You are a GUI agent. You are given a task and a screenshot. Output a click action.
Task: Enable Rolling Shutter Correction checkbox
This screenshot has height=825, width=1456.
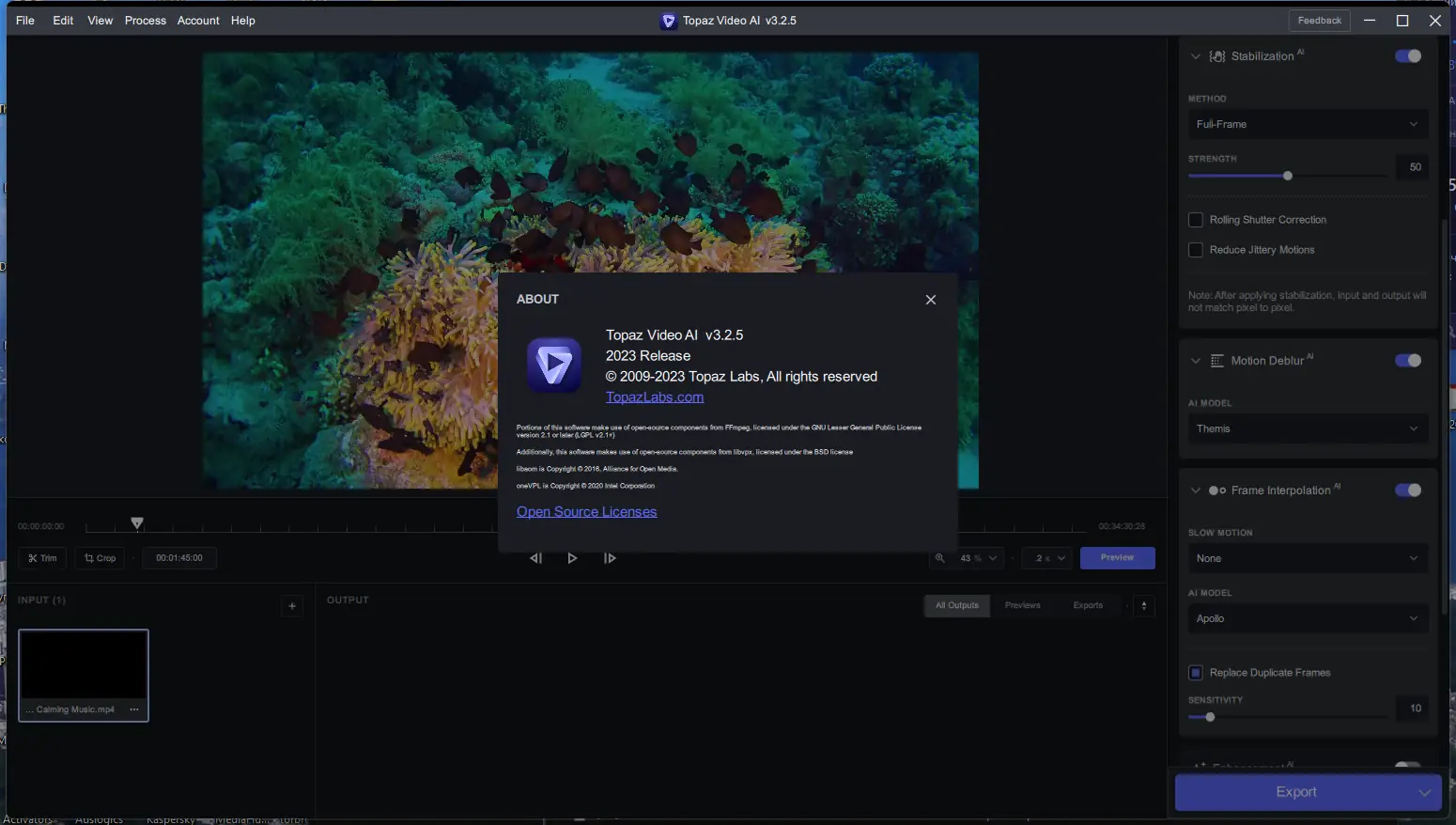point(1196,220)
